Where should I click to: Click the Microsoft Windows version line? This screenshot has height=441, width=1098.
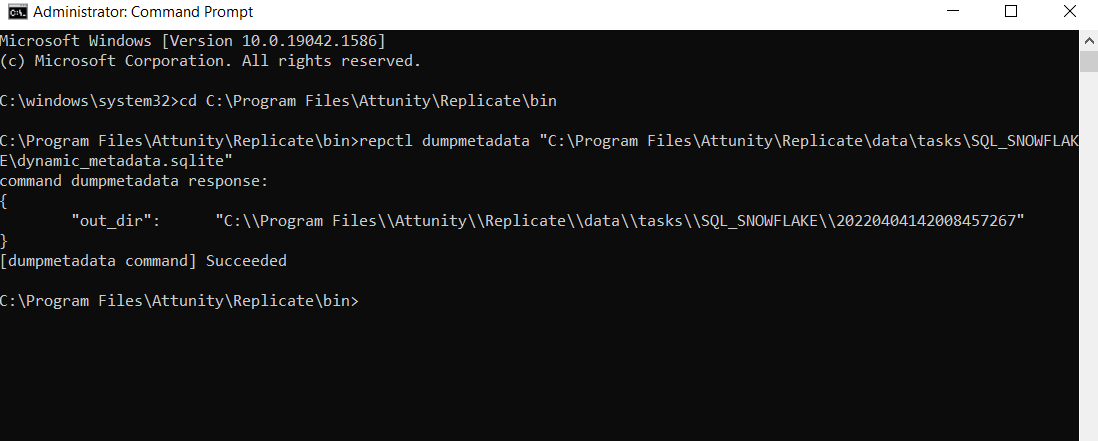(193, 41)
